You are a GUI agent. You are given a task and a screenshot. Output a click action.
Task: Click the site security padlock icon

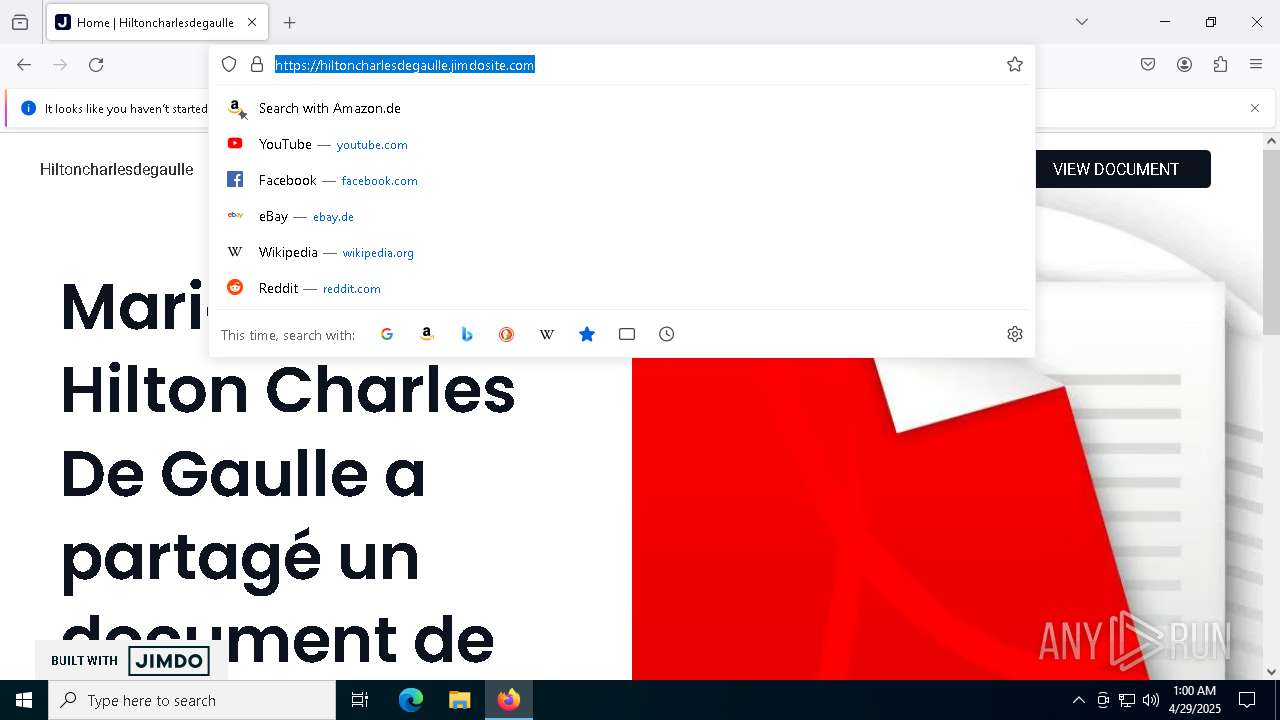coord(257,64)
